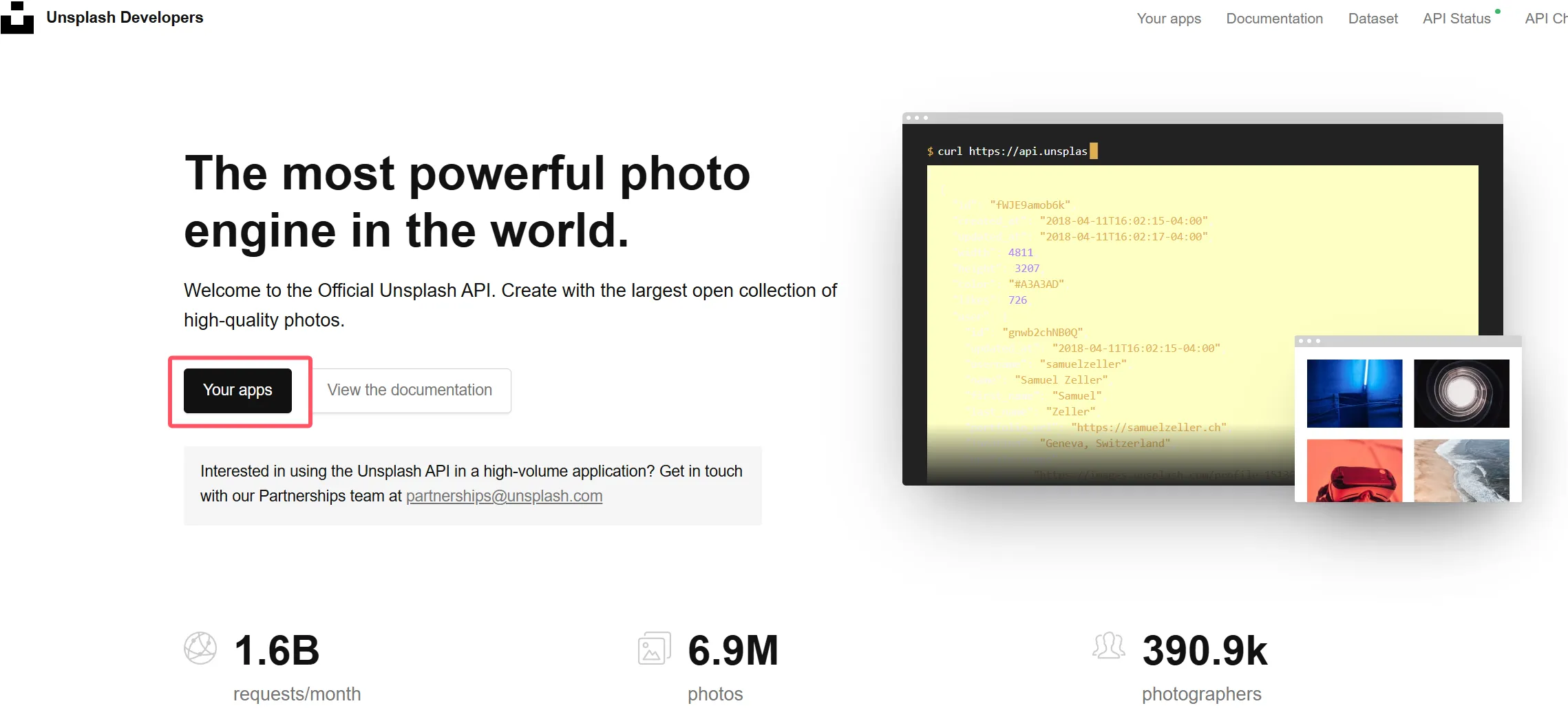
Task: Check the API Status page link
Action: [1456, 19]
